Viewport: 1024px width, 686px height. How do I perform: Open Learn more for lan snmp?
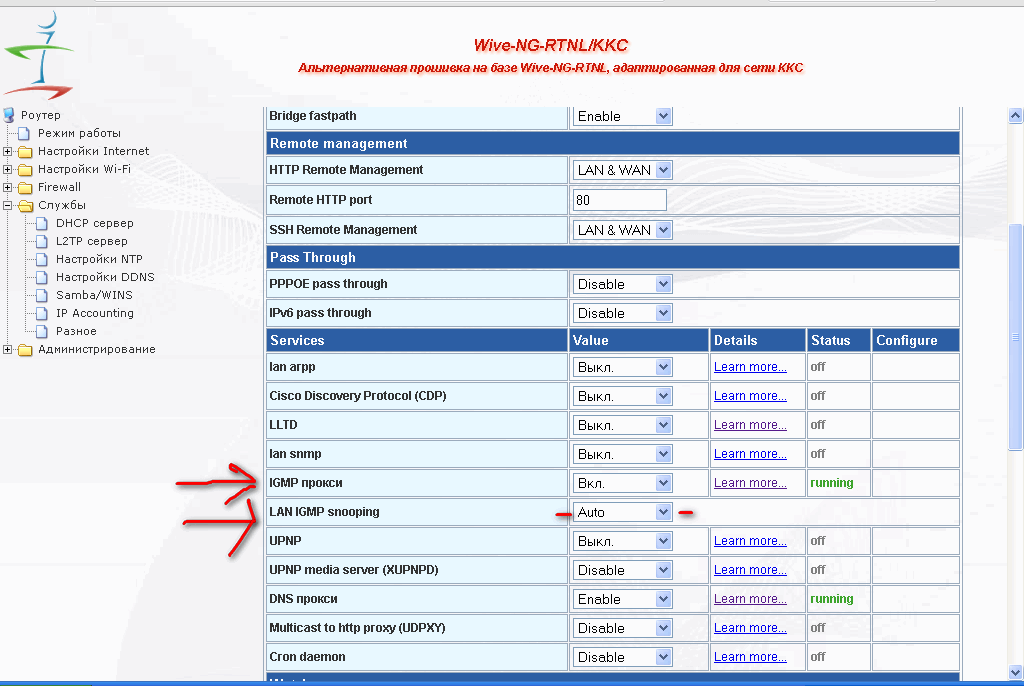[x=750, y=454]
